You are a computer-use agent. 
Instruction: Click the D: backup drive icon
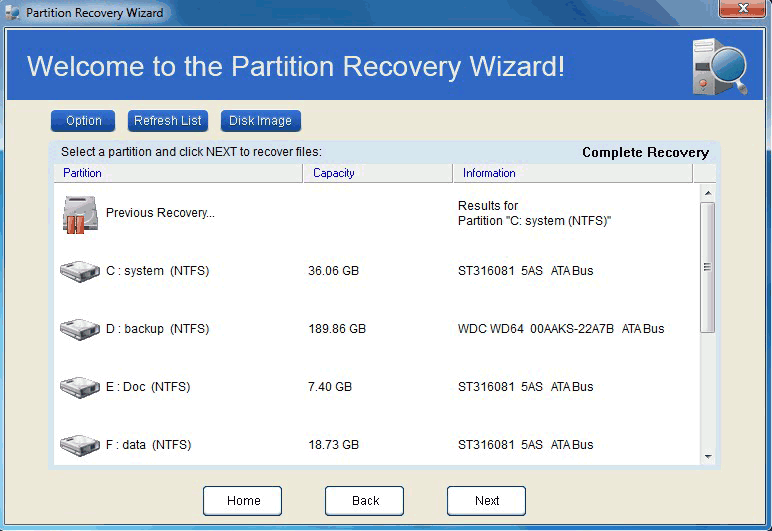(x=80, y=329)
